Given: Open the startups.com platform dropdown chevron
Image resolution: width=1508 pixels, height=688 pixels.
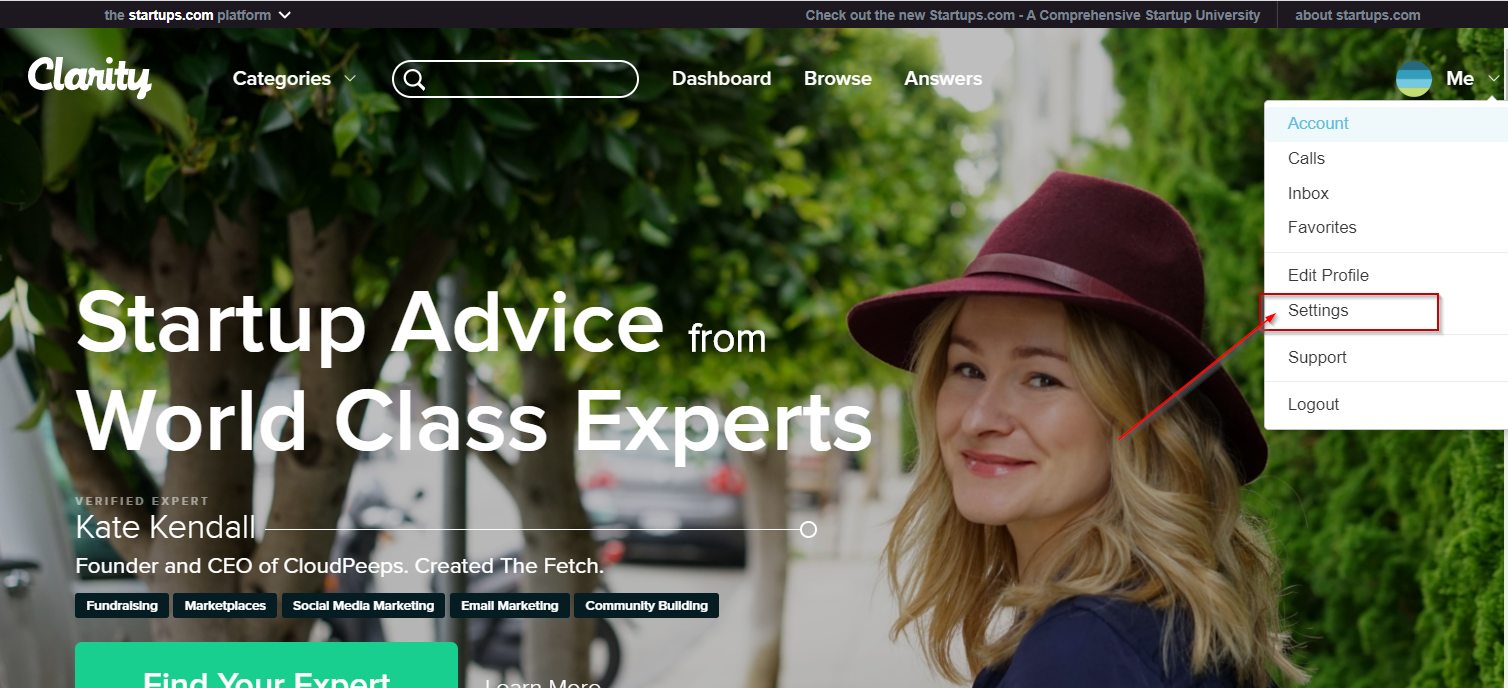Looking at the screenshot, I should coord(285,15).
